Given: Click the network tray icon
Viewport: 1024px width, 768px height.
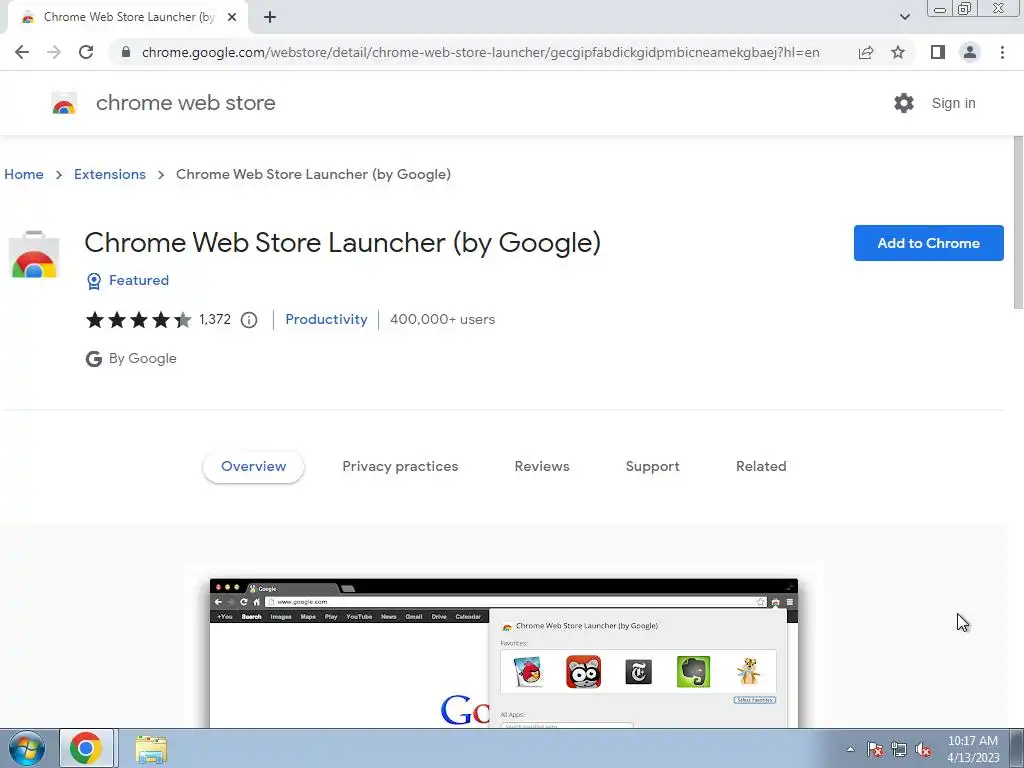Looking at the screenshot, I should tap(899, 749).
